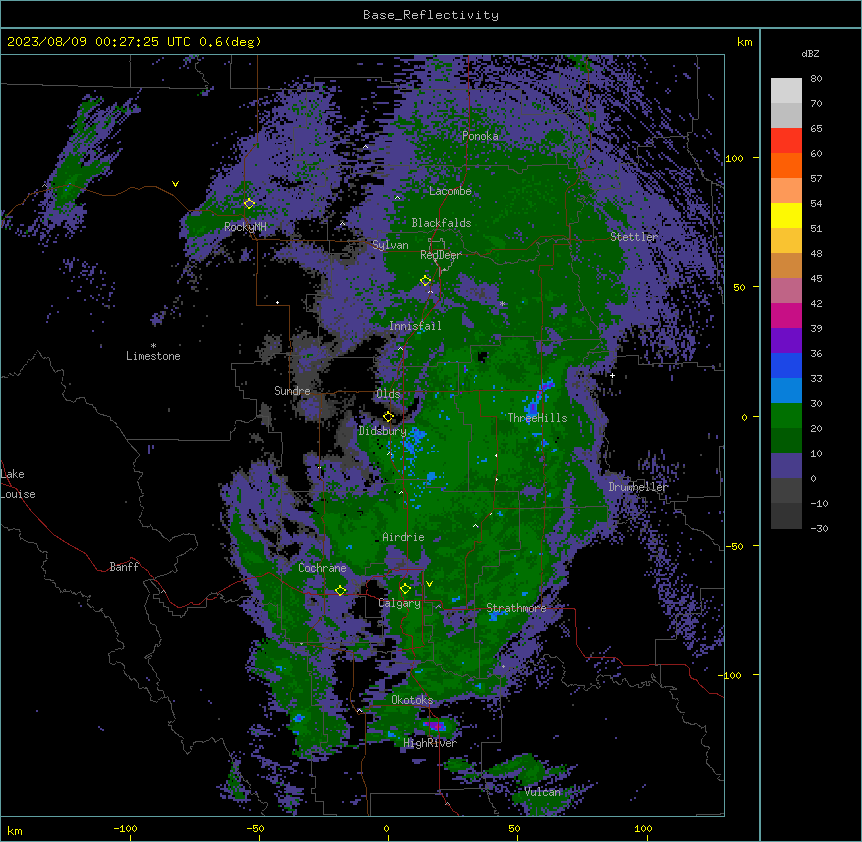Click the Cochrane label

(x=322, y=568)
